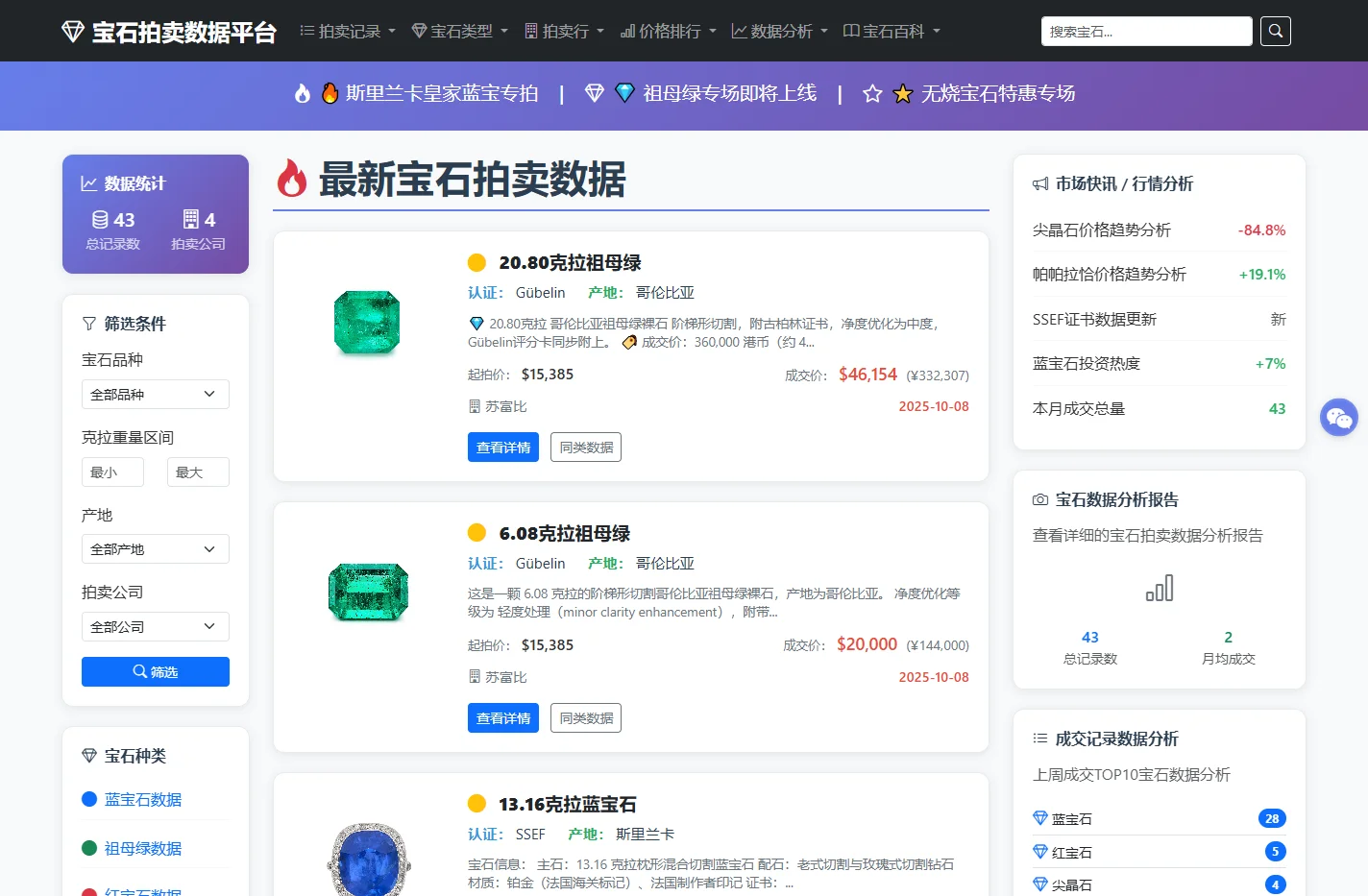Click the database icon above 总记录数
The height and width of the screenshot is (896, 1368).
(100, 220)
